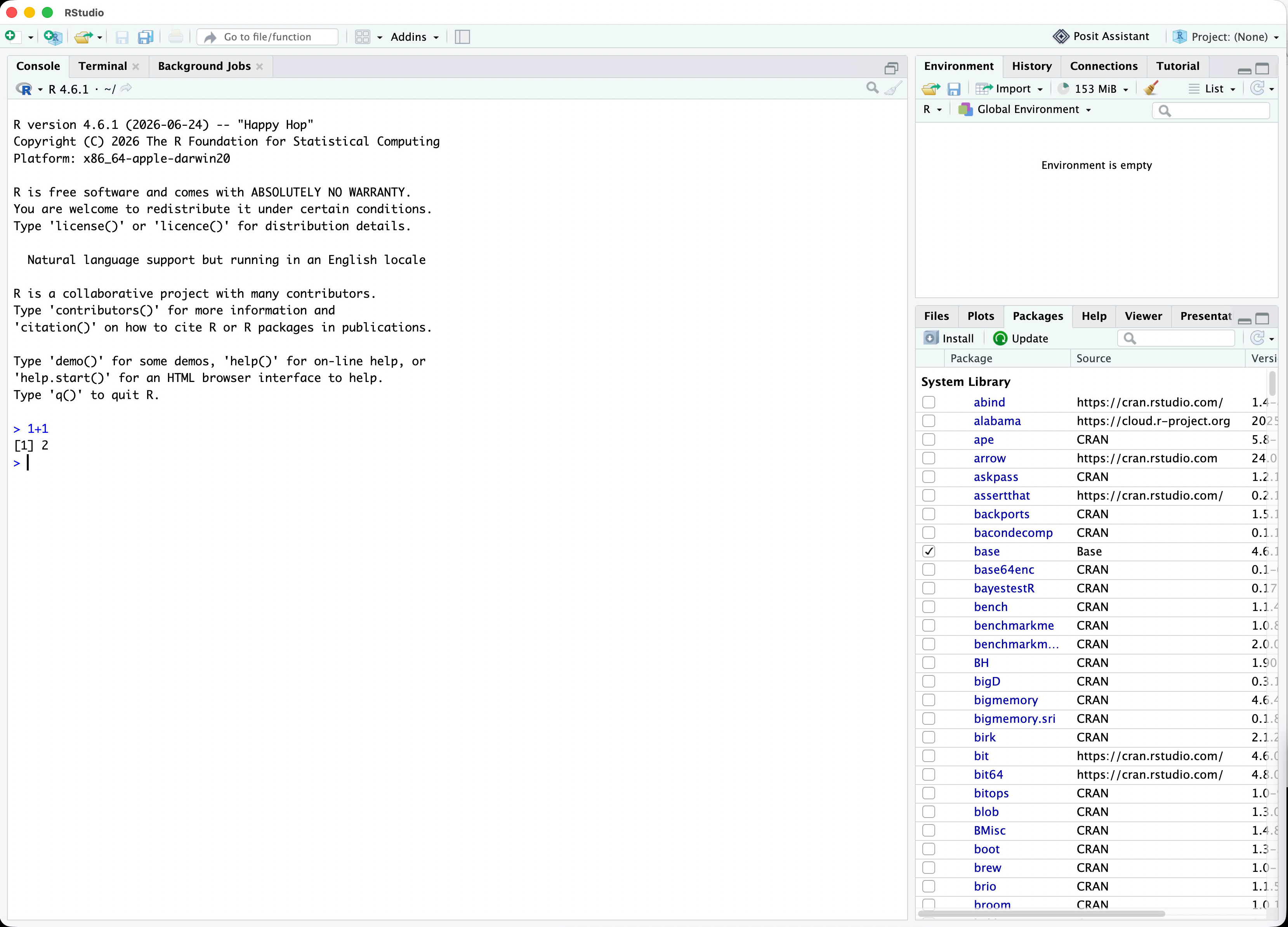Screen dimensions: 1288x927
Task: Expand the Open recent files dropdown arrow
Action: [x=99, y=38]
